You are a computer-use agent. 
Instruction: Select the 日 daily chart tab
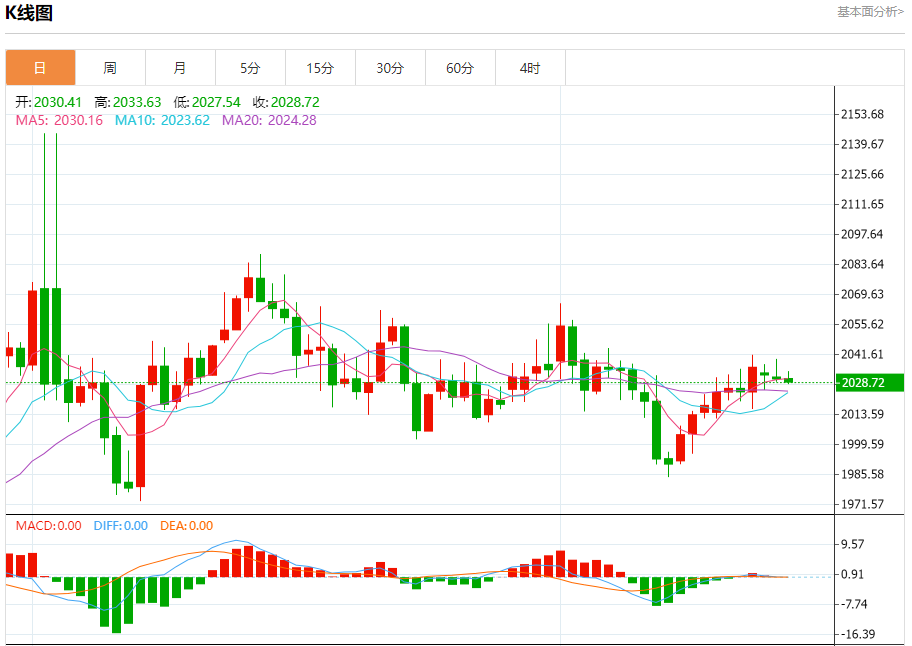point(40,68)
